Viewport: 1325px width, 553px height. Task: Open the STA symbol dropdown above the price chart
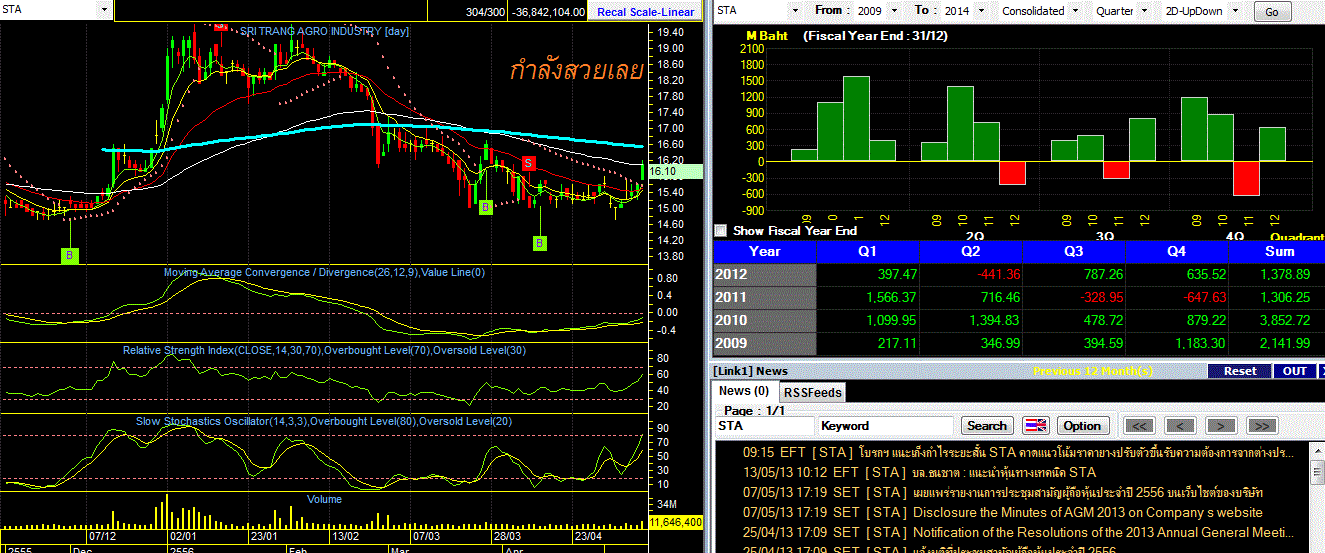coord(104,10)
